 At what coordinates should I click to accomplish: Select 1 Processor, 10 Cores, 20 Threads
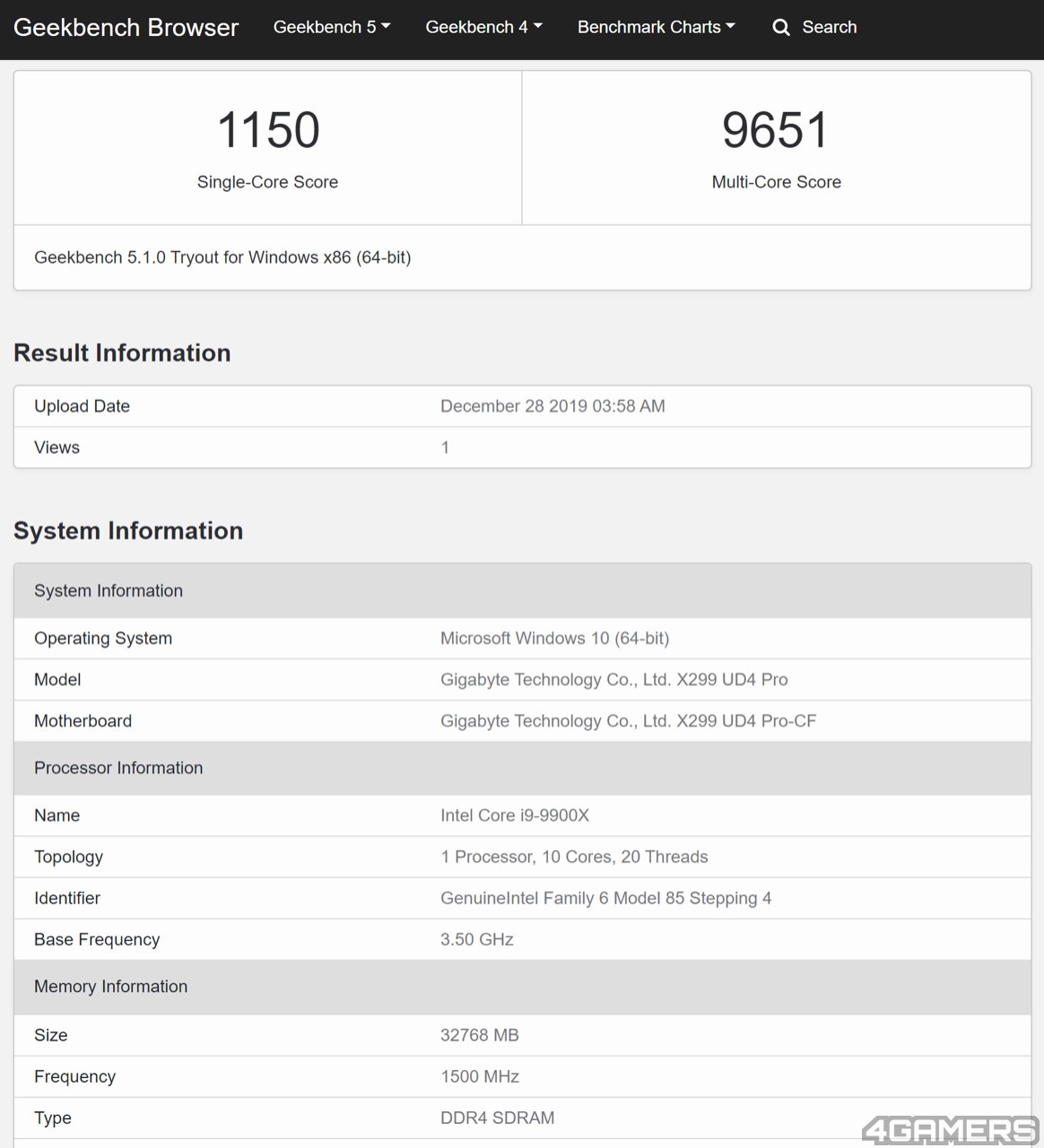(x=574, y=857)
